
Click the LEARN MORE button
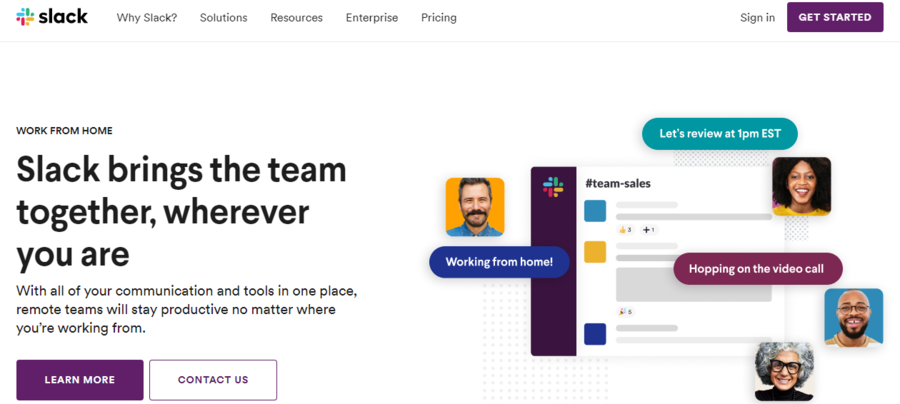[x=80, y=380]
